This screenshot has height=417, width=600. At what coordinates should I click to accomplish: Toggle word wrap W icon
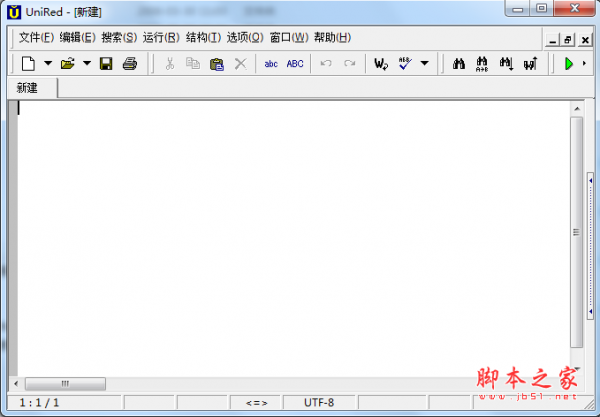381,64
